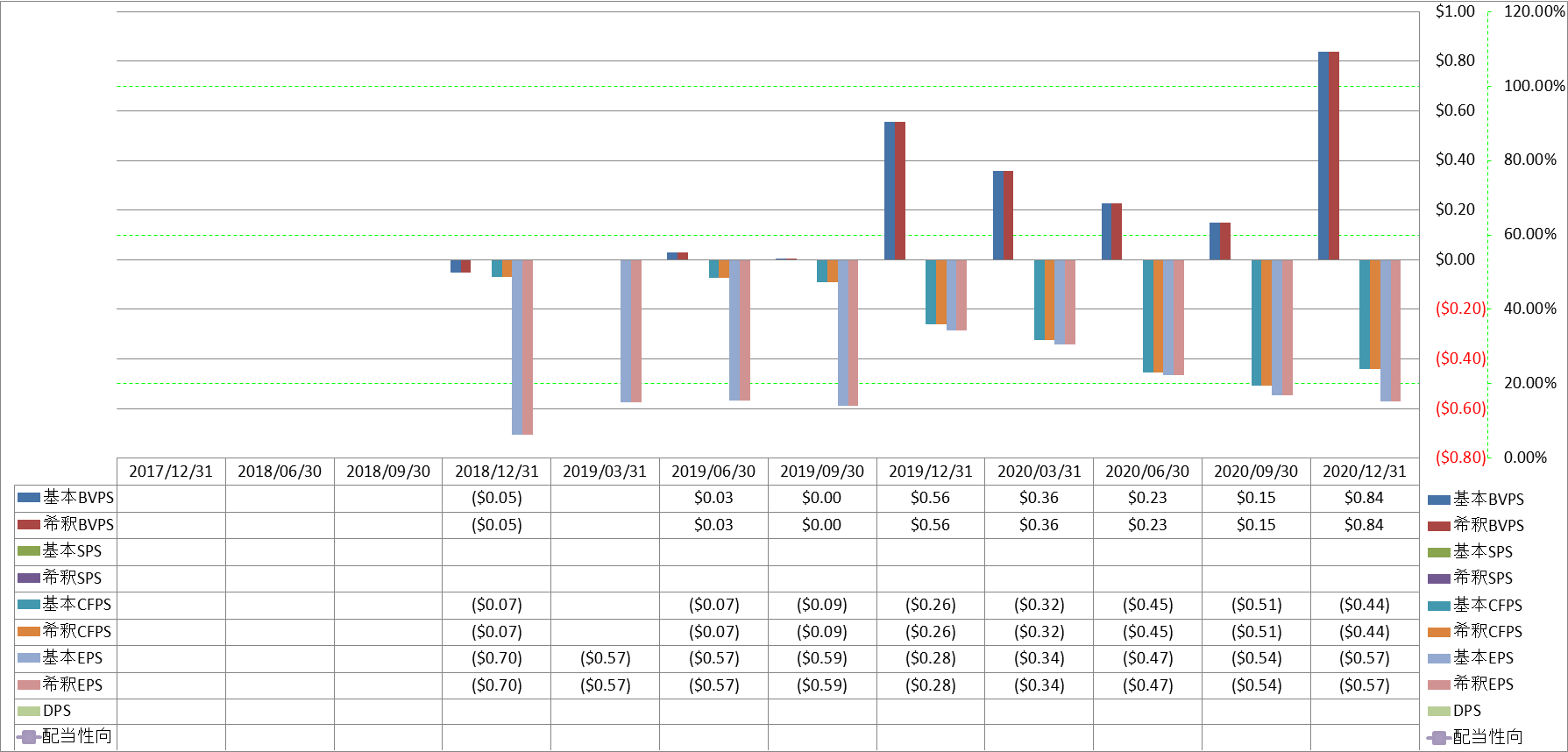Click 基本BVPS value ($0.05) for 2018/12/31
Viewport: 1568px width, 752px height.
tap(497, 497)
